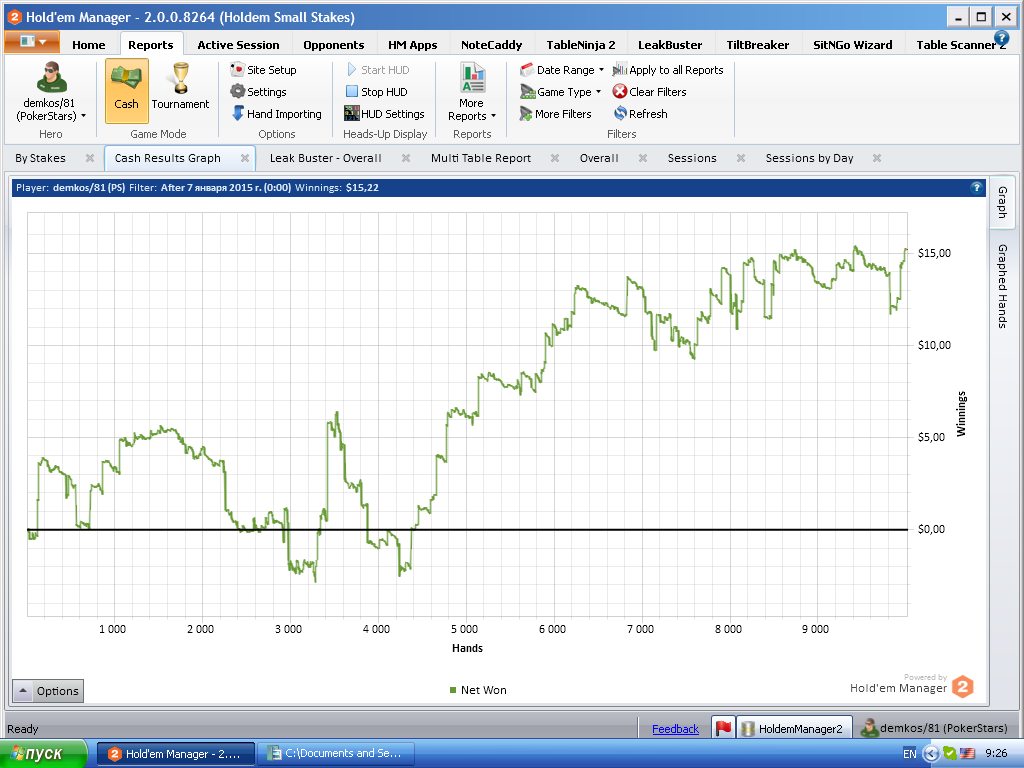Open the NoteCaddy ribbon tab
Image resolution: width=1024 pixels, height=768 pixels.
pyautogui.click(x=492, y=45)
